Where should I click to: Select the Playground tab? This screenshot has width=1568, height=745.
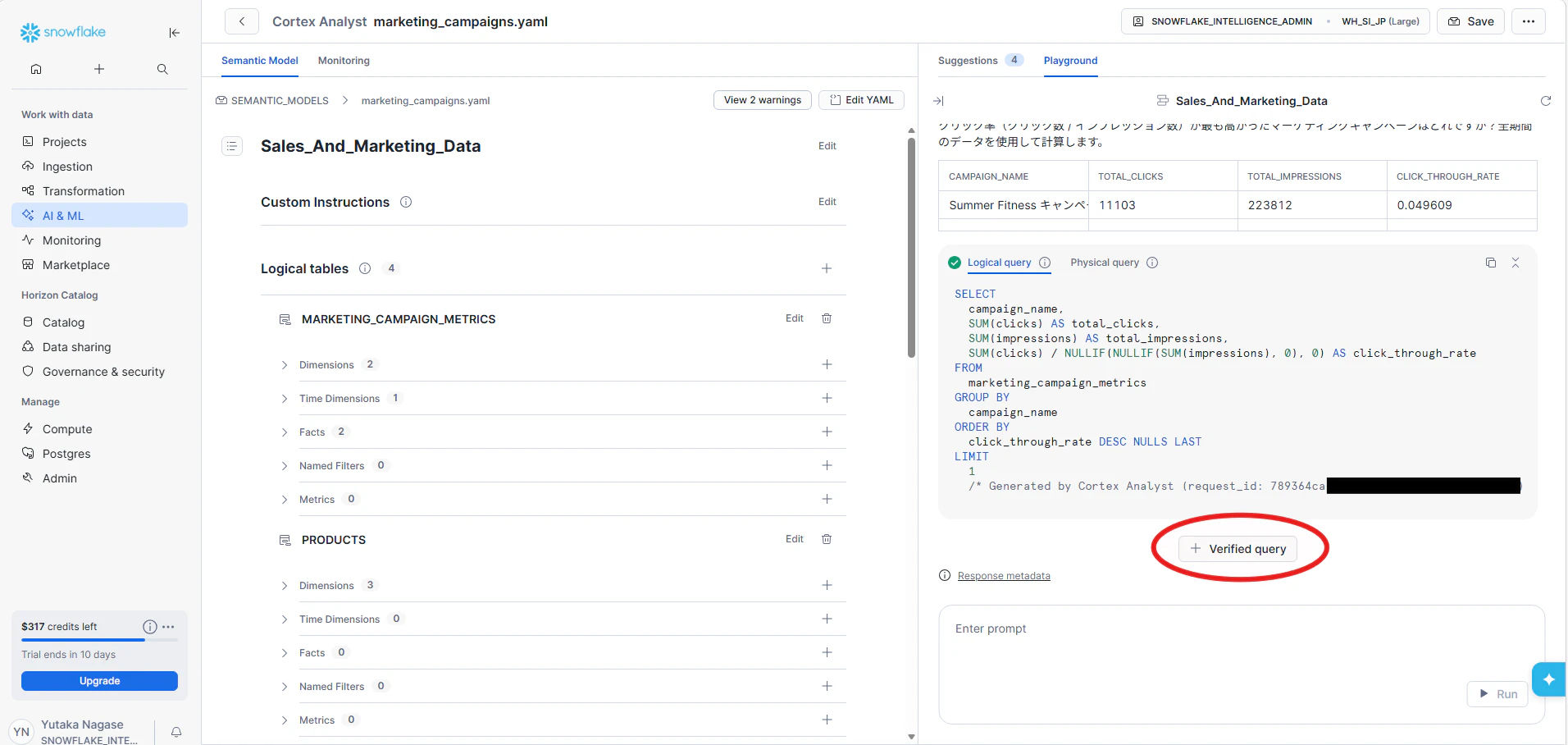pyautogui.click(x=1070, y=61)
